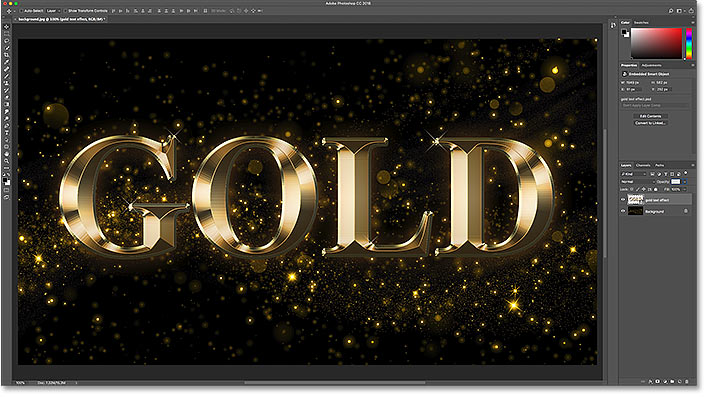The image size is (705, 397).
Task: Click inside the red color picker field
Action: (656, 43)
